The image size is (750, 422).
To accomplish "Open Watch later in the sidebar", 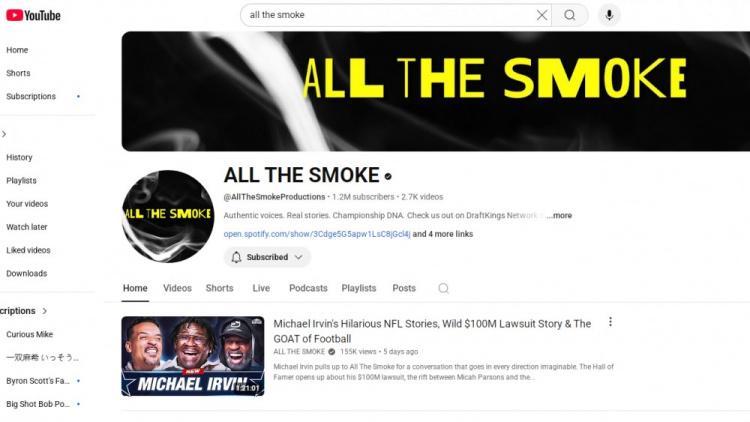I will [x=27, y=227].
